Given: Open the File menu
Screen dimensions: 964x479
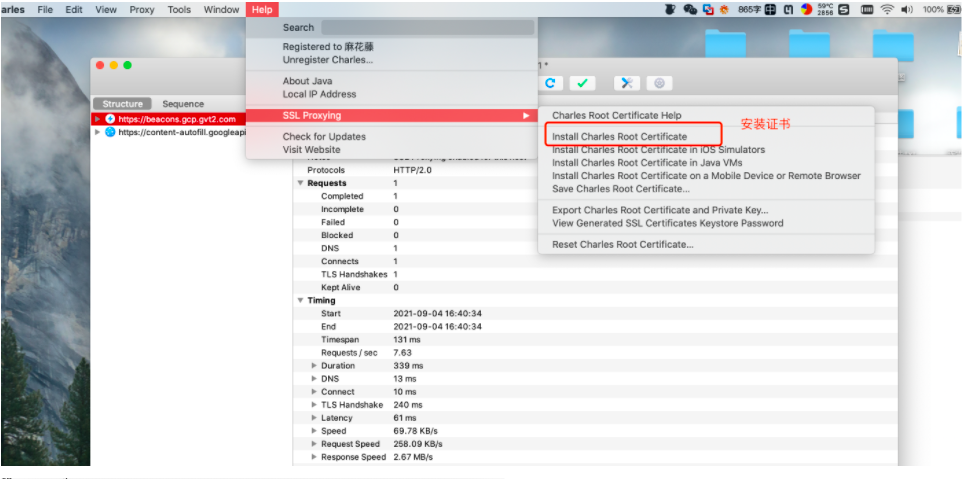Looking at the screenshot, I should 45,9.
